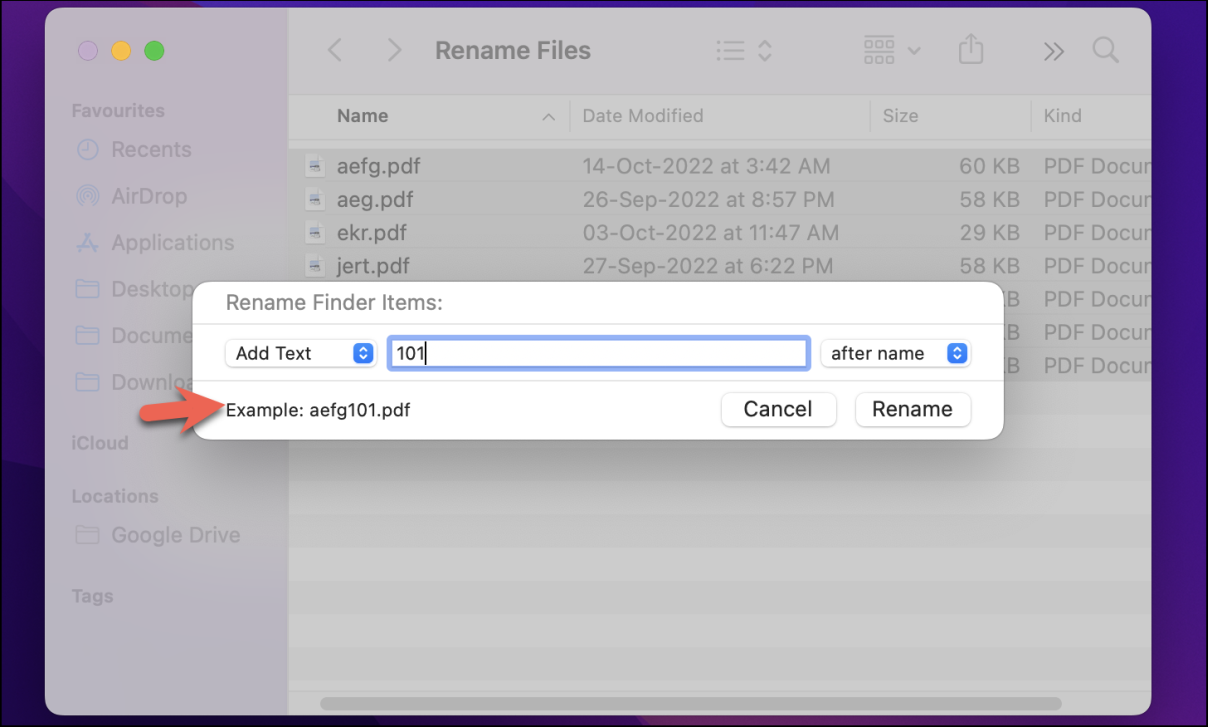Click date 14-Oct-2022 at 3:42 AM
Screen dimensions: 1208x727
(x=706, y=166)
